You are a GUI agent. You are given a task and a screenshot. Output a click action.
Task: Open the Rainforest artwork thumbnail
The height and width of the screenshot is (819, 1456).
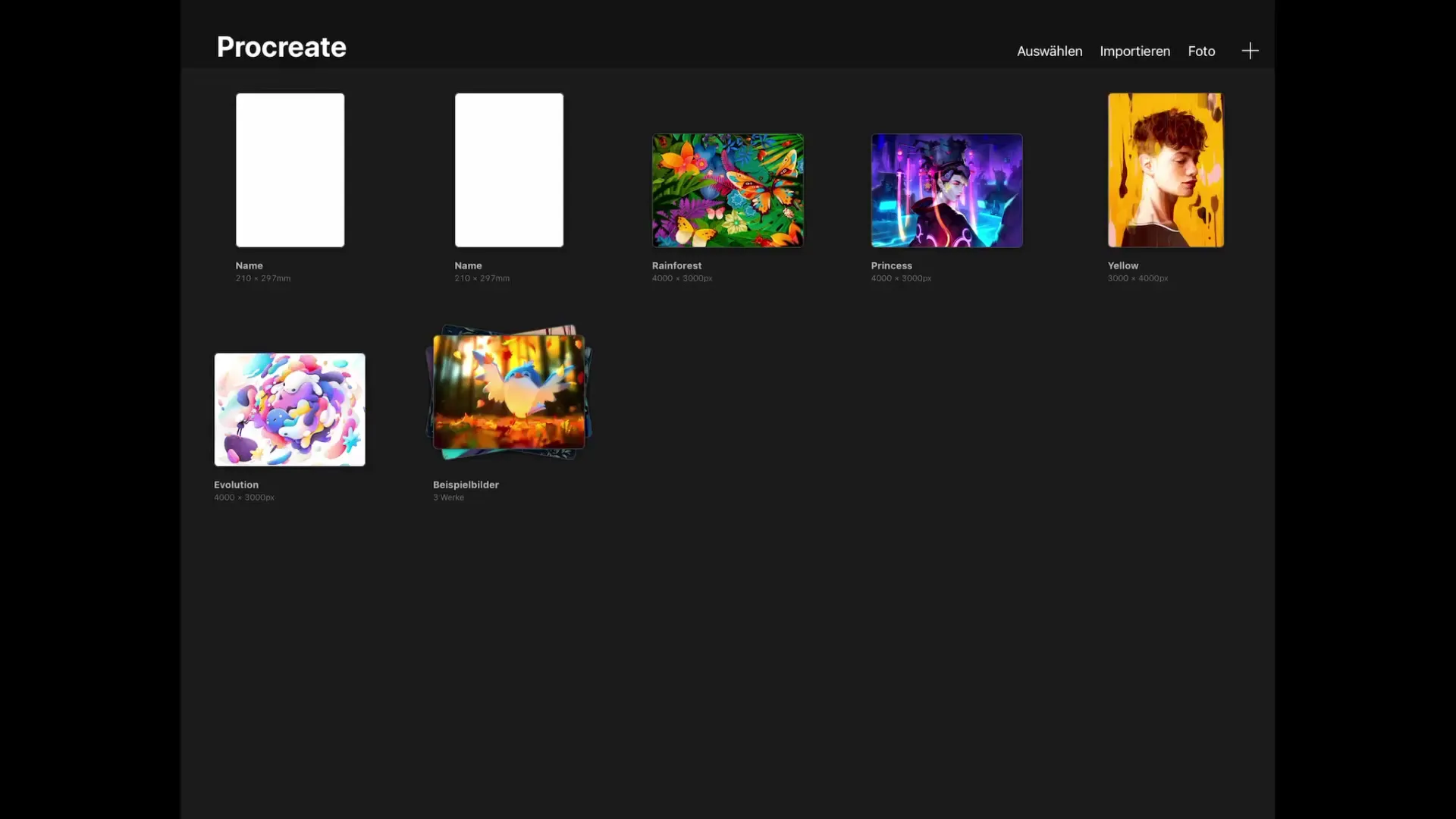pyautogui.click(x=727, y=190)
